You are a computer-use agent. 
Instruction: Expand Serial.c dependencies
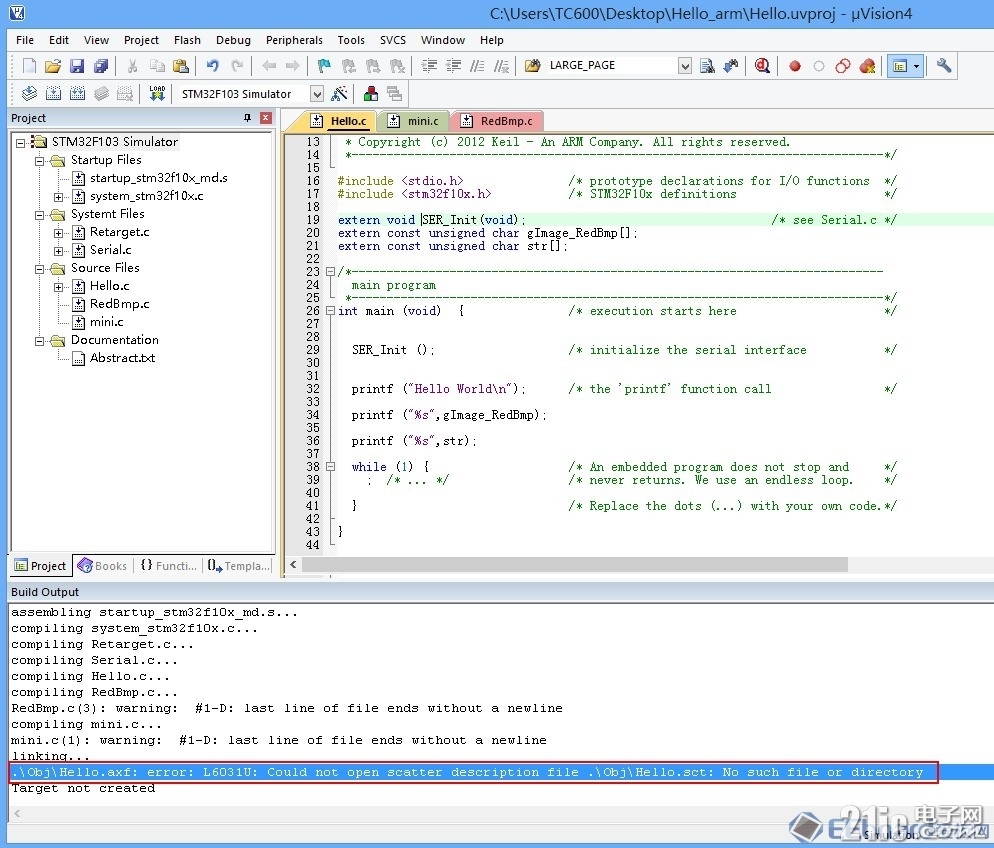click(x=58, y=251)
